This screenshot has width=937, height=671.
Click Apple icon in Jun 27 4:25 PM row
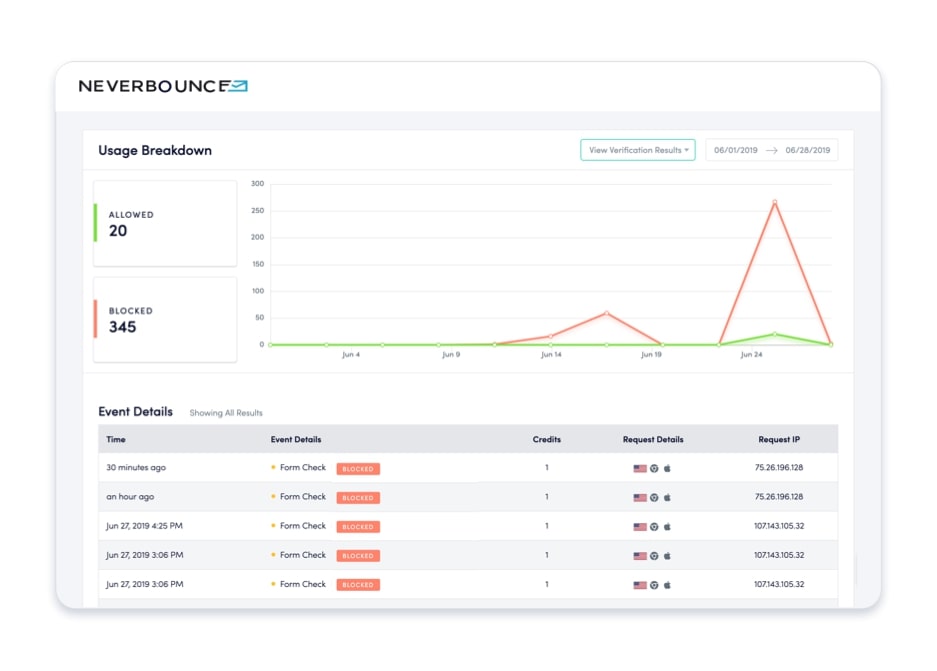pos(667,526)
